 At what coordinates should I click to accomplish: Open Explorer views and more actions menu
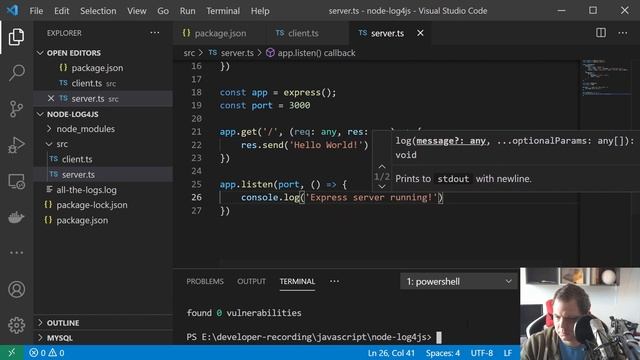pyautogui.click(x=155, y=33)
